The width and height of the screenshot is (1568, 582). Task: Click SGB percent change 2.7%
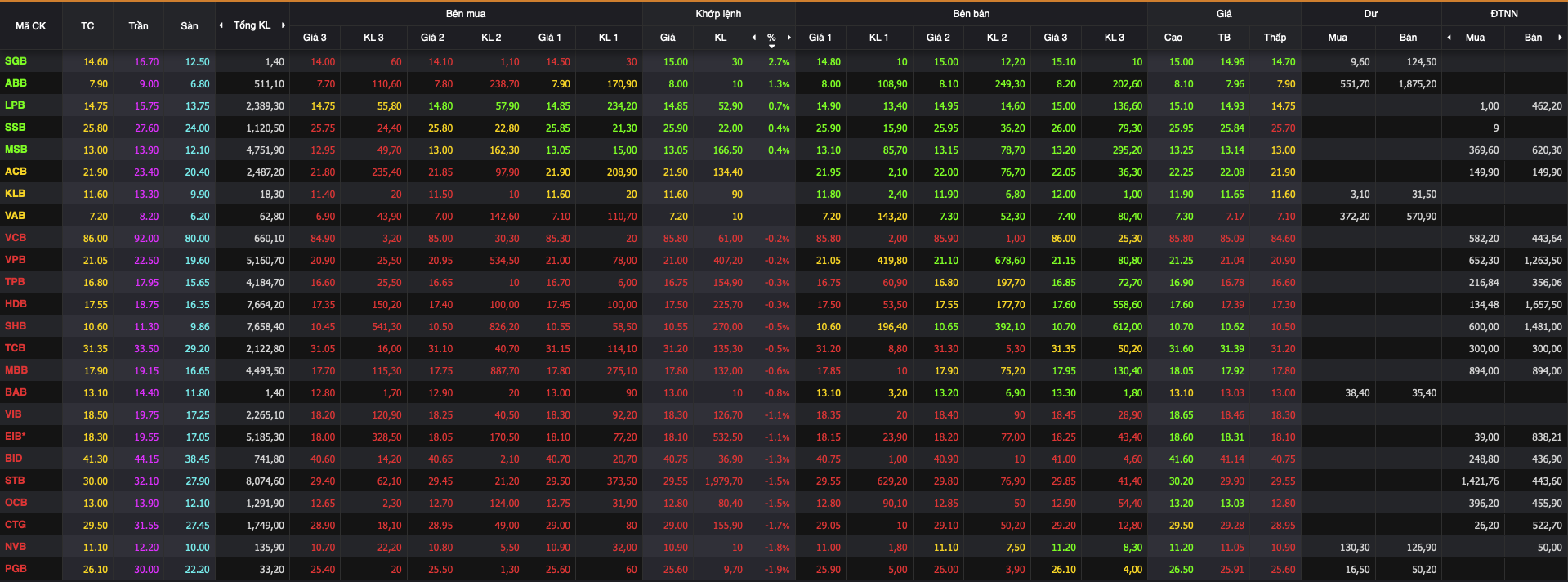pos(780,62)
